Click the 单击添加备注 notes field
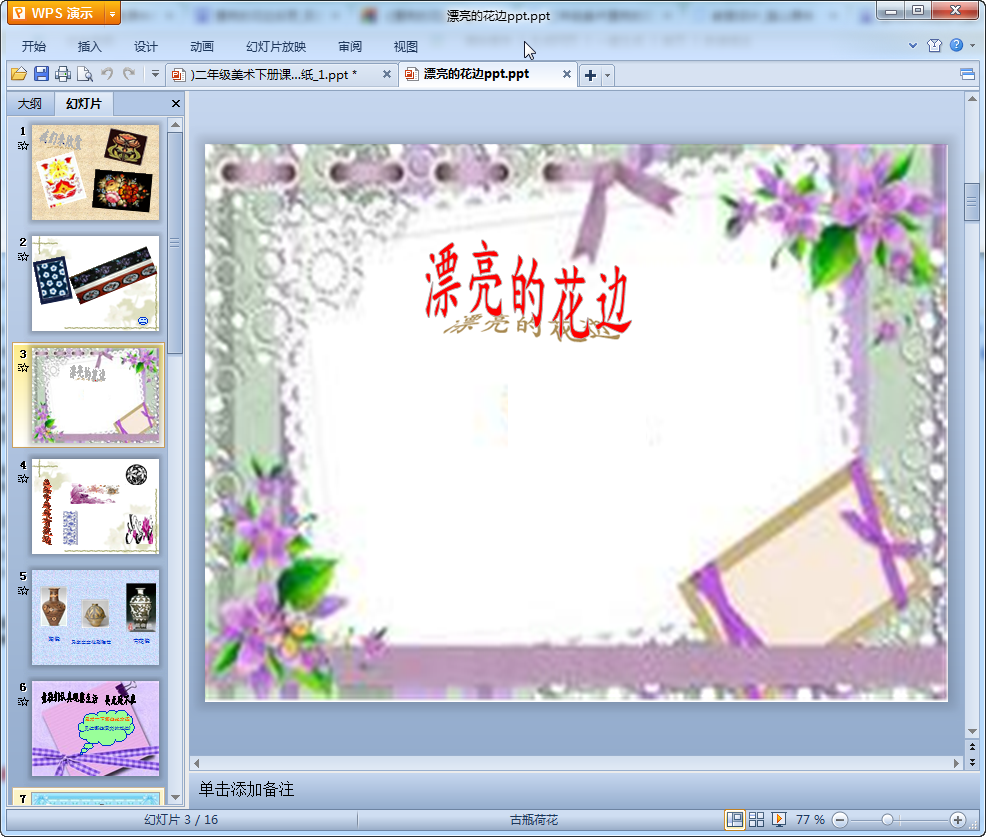The height and width of the screenshot is (837, 986). tap(577, 789)
